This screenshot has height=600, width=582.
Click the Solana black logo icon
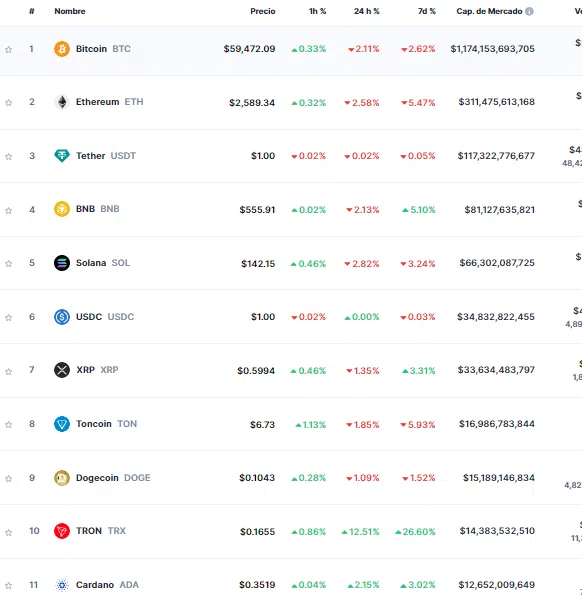62,263
